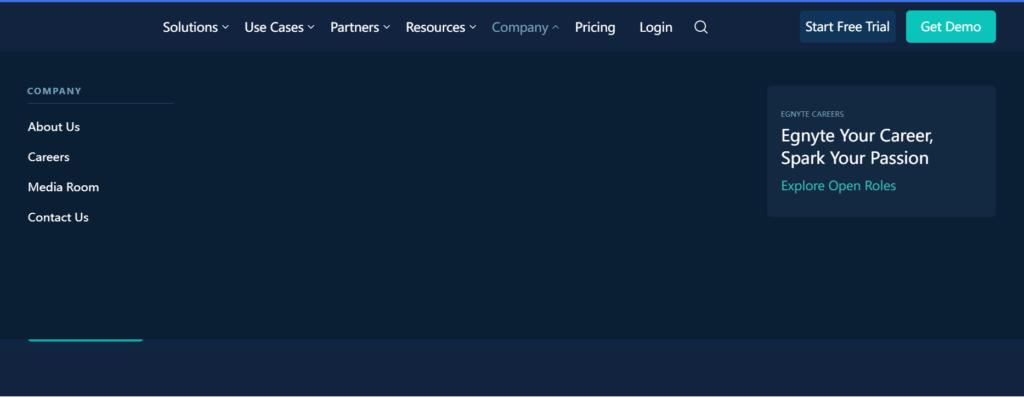The height and width of the screenshot is (398, 1024).
Task: Click the Get Demo button
Action: pos(950,27)
